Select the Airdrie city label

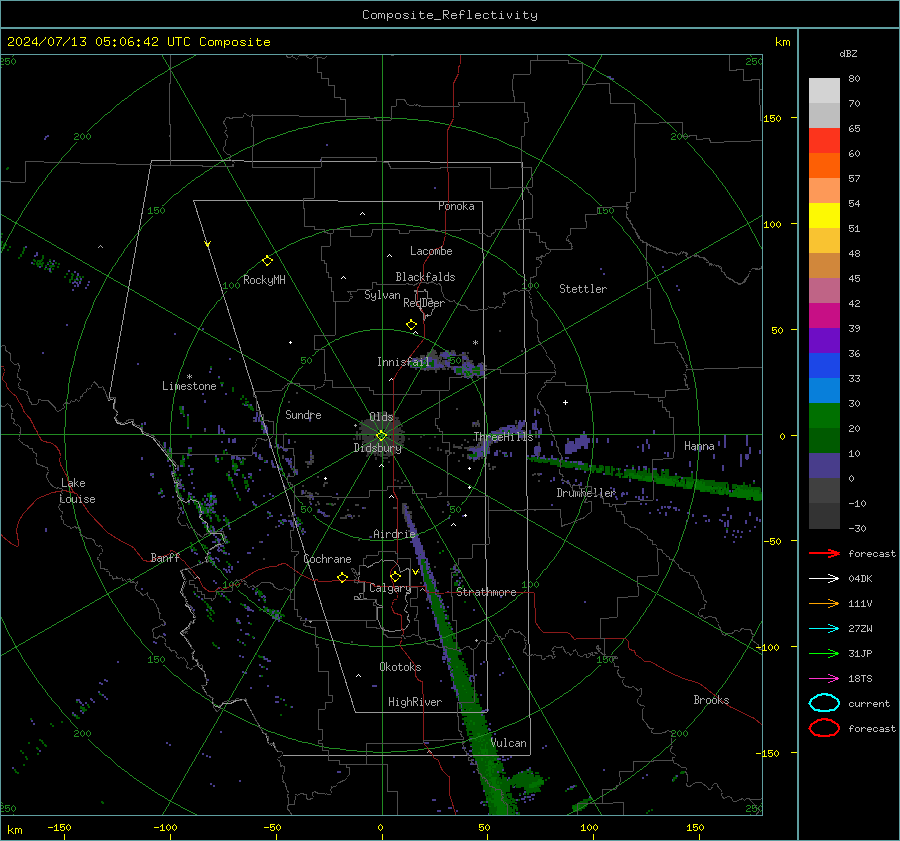(394, 534)
